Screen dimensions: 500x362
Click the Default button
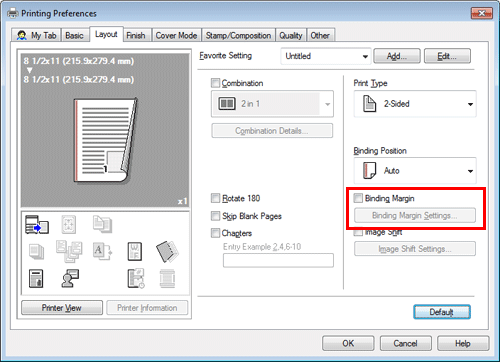(x=442, y=312)
